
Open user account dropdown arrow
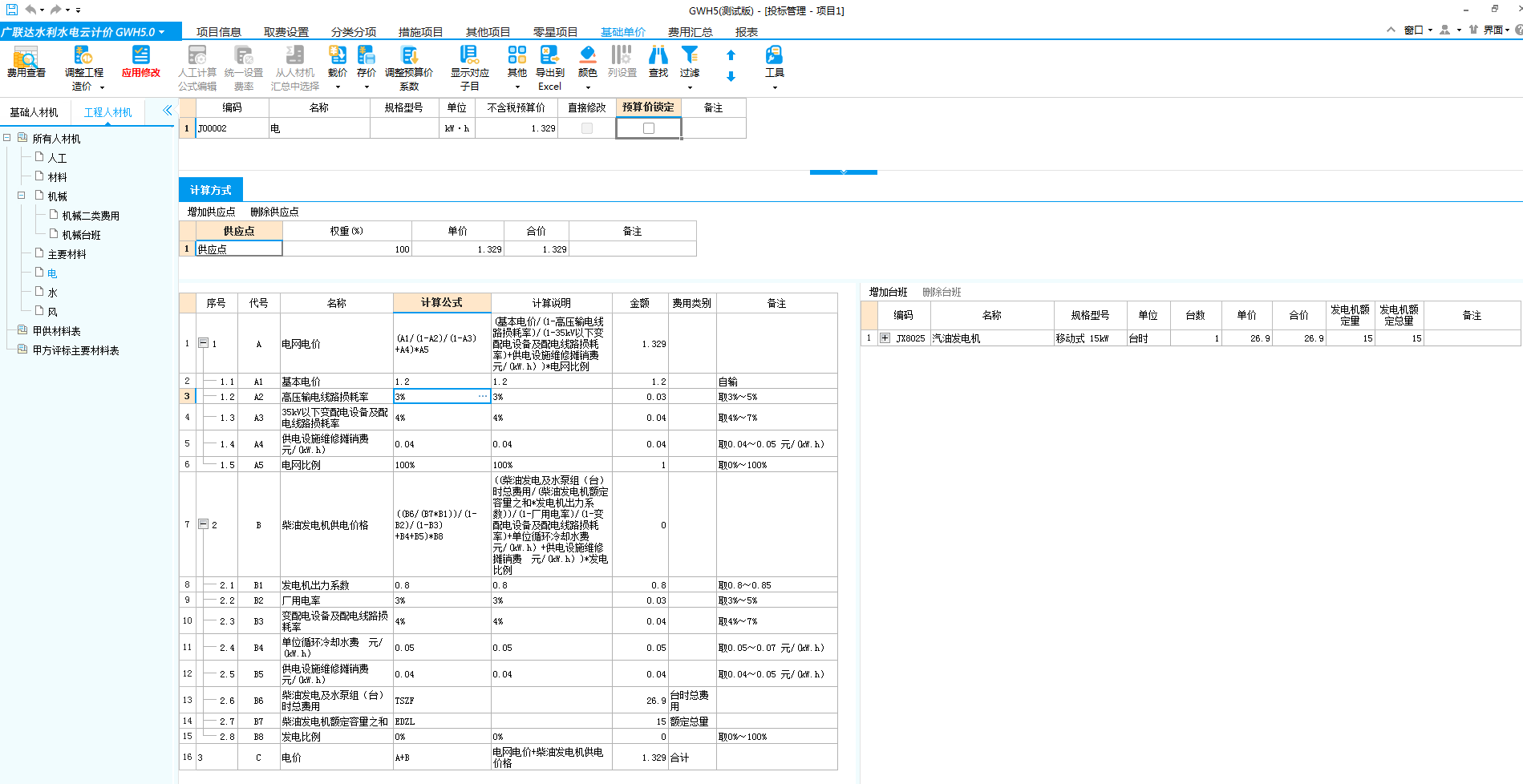pos(1459,30)
